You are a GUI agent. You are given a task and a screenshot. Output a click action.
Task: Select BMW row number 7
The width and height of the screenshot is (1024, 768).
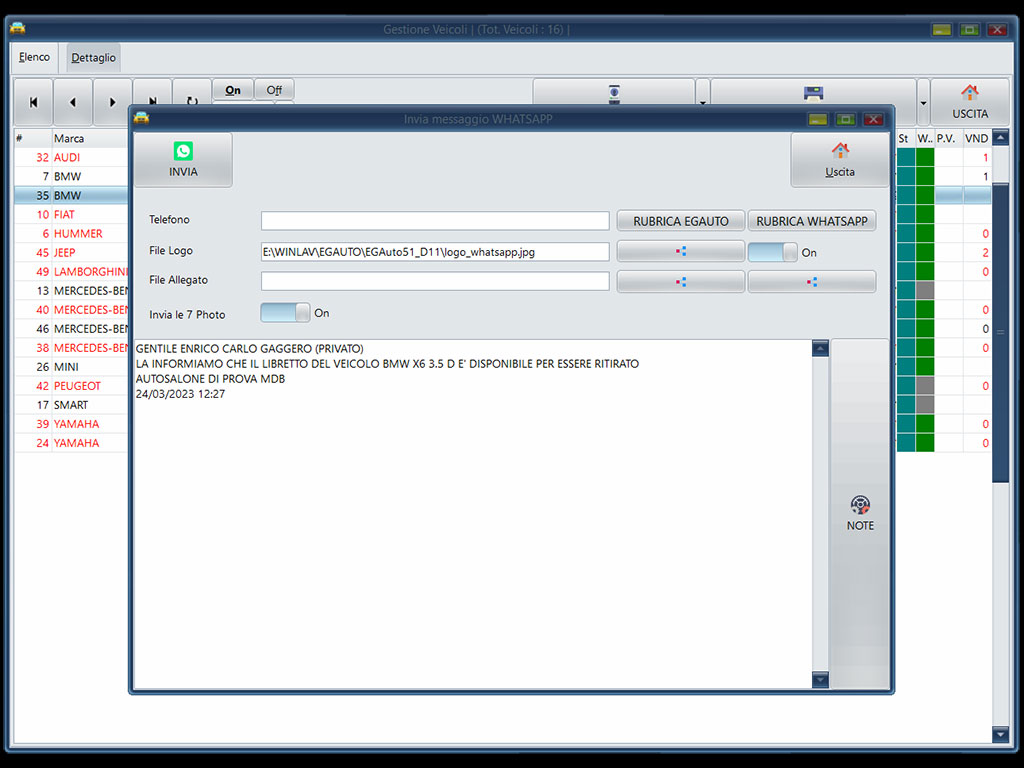(72, 176)
